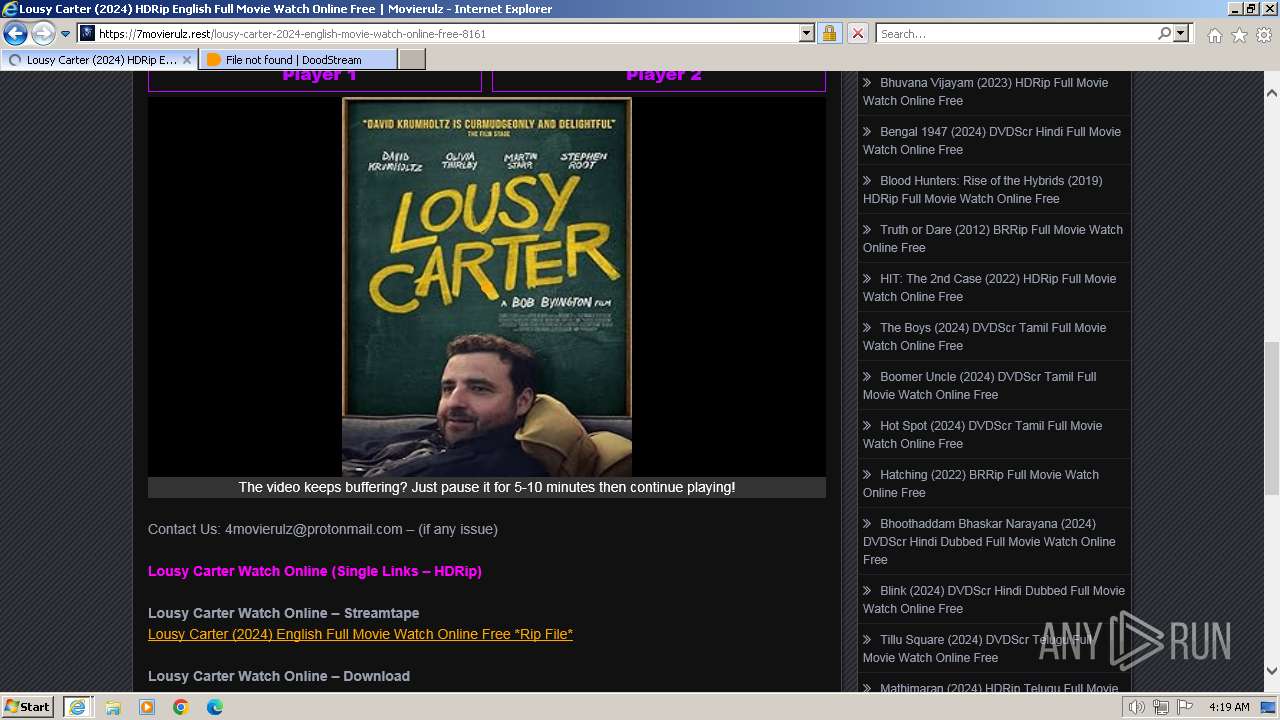Open Action Center flag tray icon
1280x720 pixels.
1185,707
